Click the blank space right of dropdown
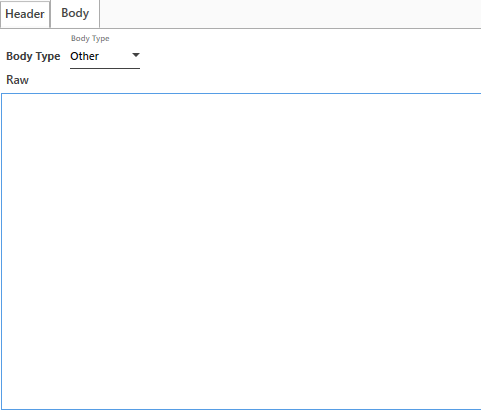The height and width of the screenshot is (412, 481). point(310,56)
